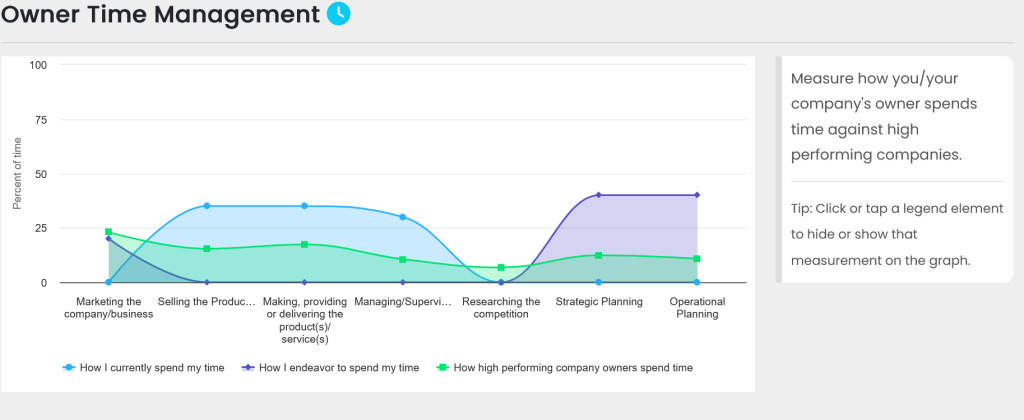The image size is (1024, 420).
Task: Click the purple data point at Marketing
Action: point(108,239)
